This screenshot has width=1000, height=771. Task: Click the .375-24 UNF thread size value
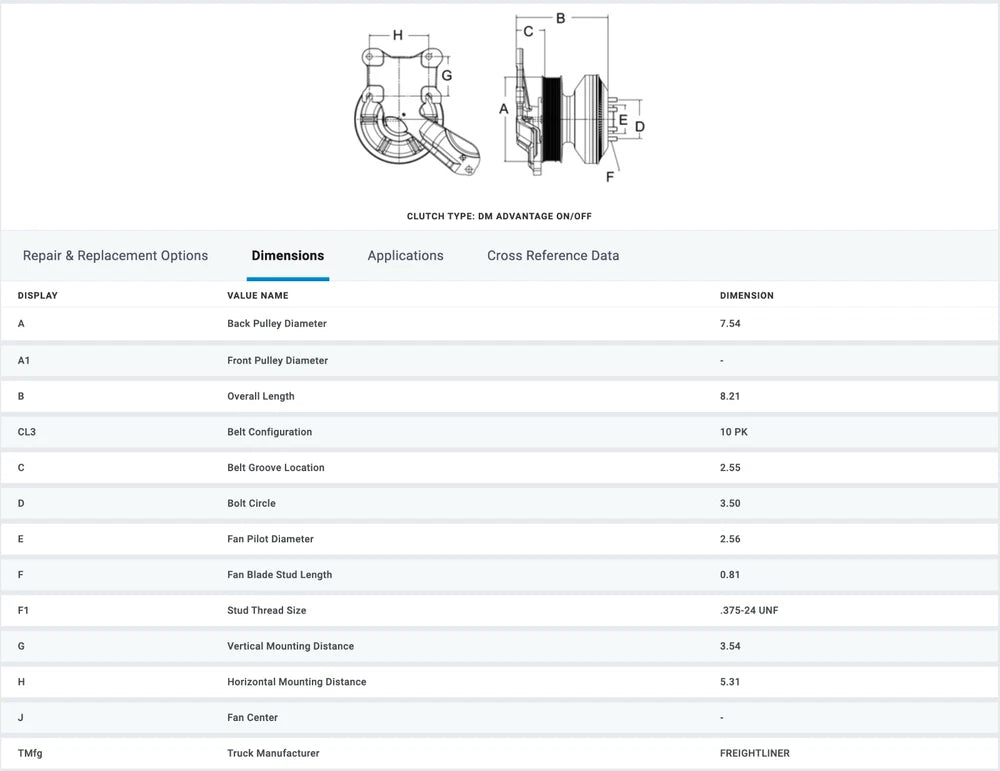(x=748, y=610)
